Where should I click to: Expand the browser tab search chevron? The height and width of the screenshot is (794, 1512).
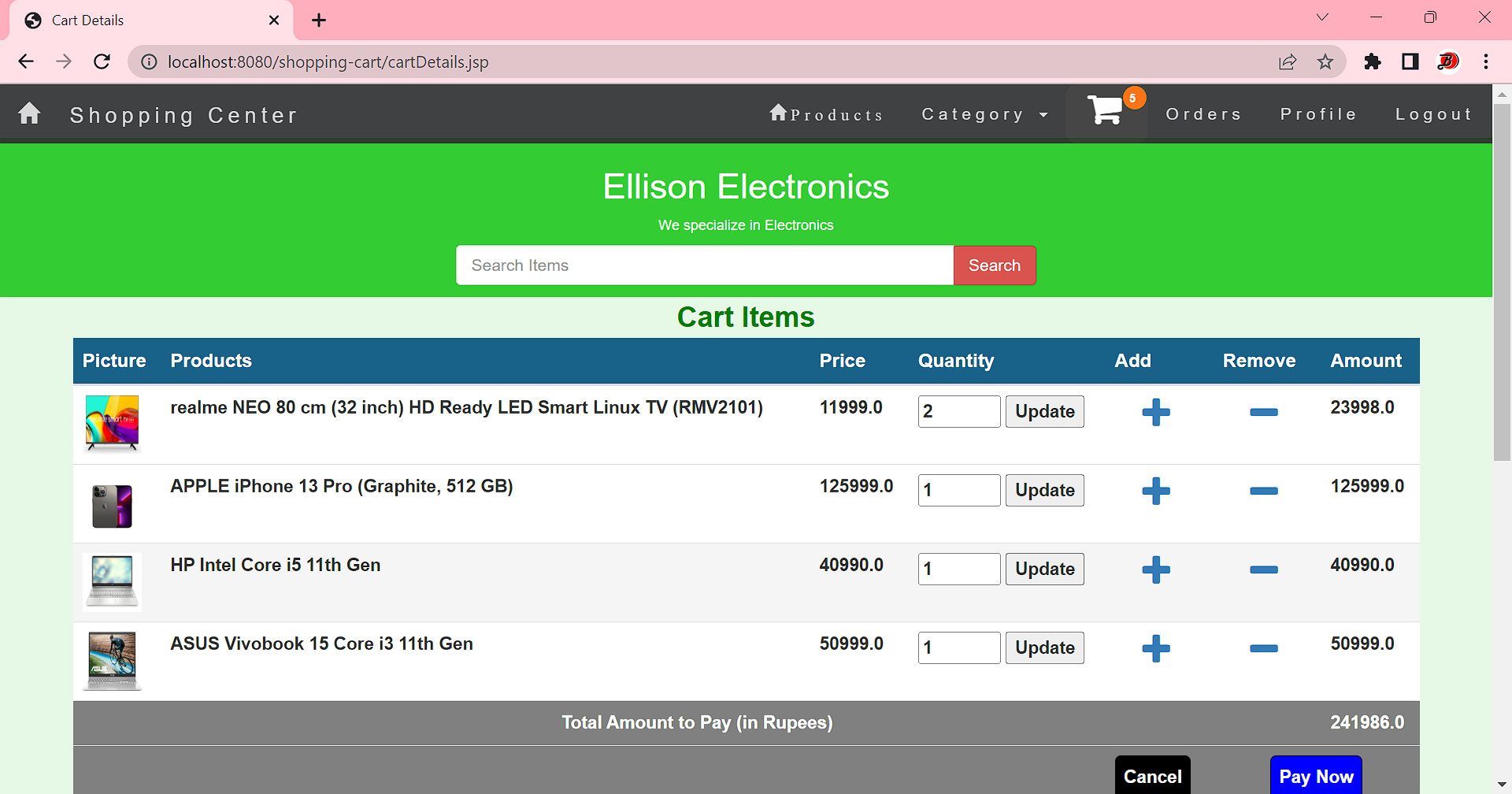pyautogui.click(x=1322, y=17)
